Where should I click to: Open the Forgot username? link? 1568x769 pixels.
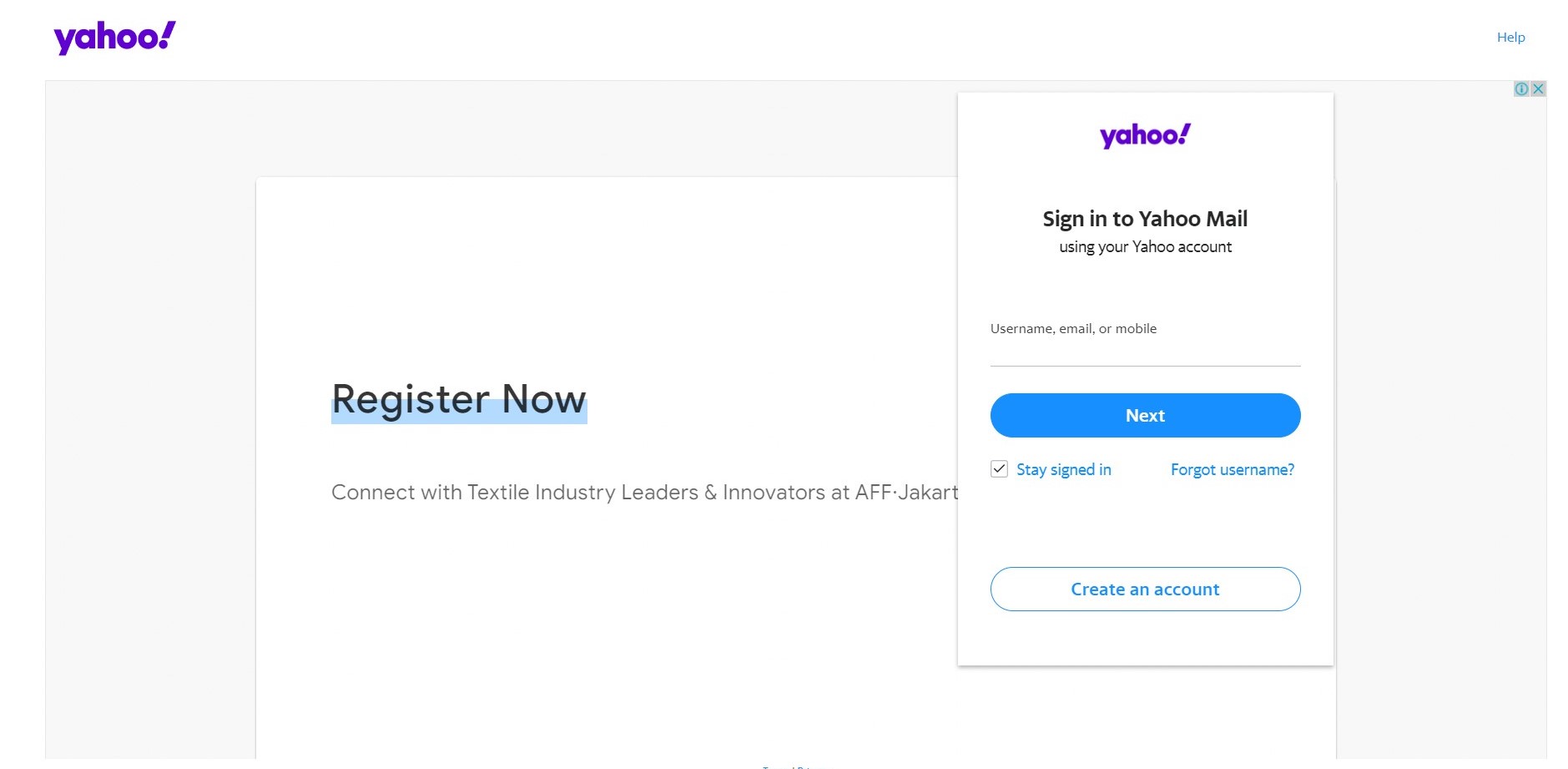coord(1233,469)
